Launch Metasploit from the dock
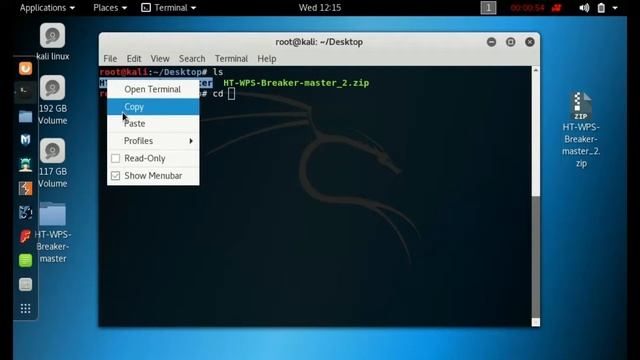 (x=25, y=140)
